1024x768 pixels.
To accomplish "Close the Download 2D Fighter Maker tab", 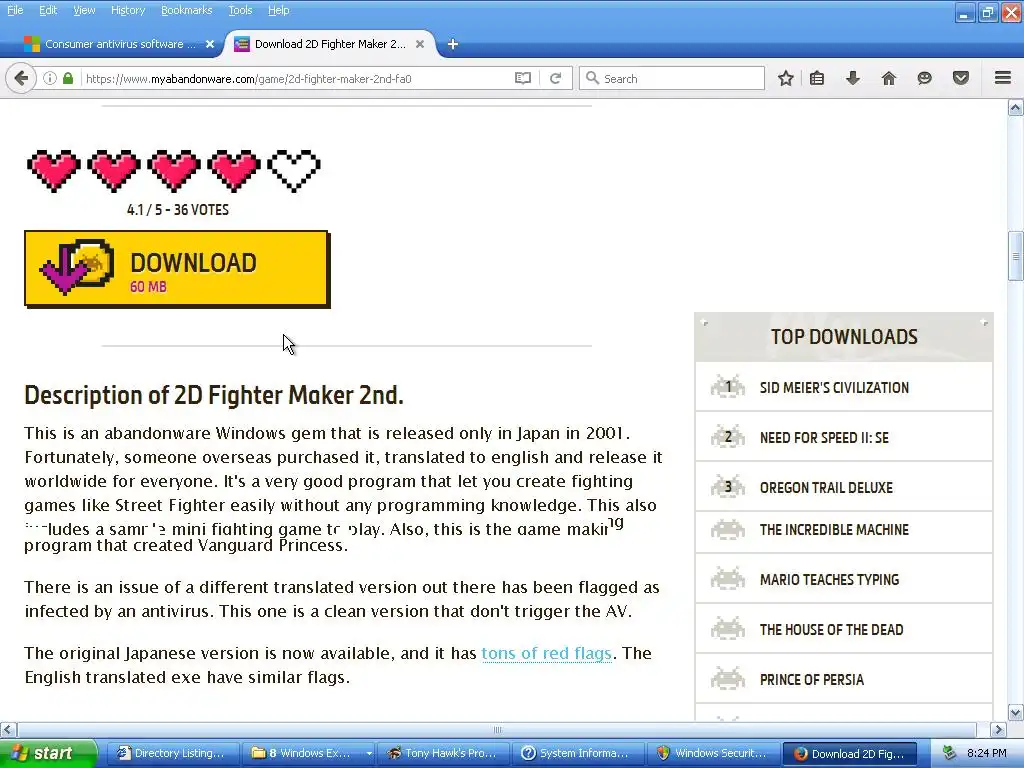I will coord(420,44).
